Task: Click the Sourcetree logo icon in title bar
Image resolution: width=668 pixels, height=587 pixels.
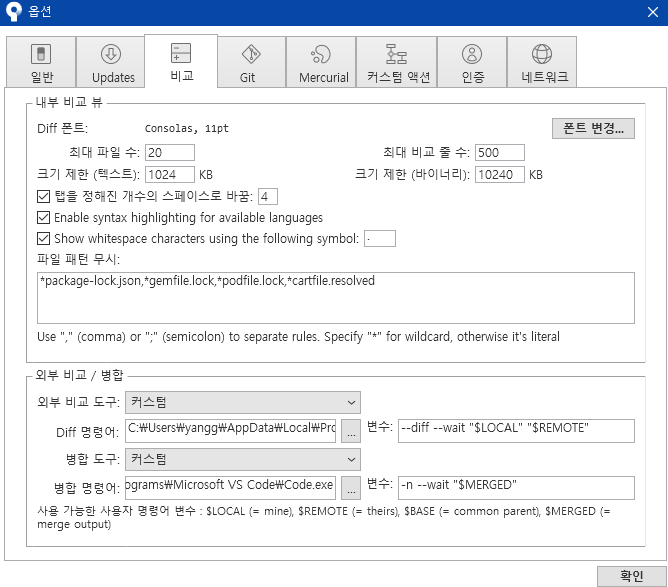Action: coord(14,11)
